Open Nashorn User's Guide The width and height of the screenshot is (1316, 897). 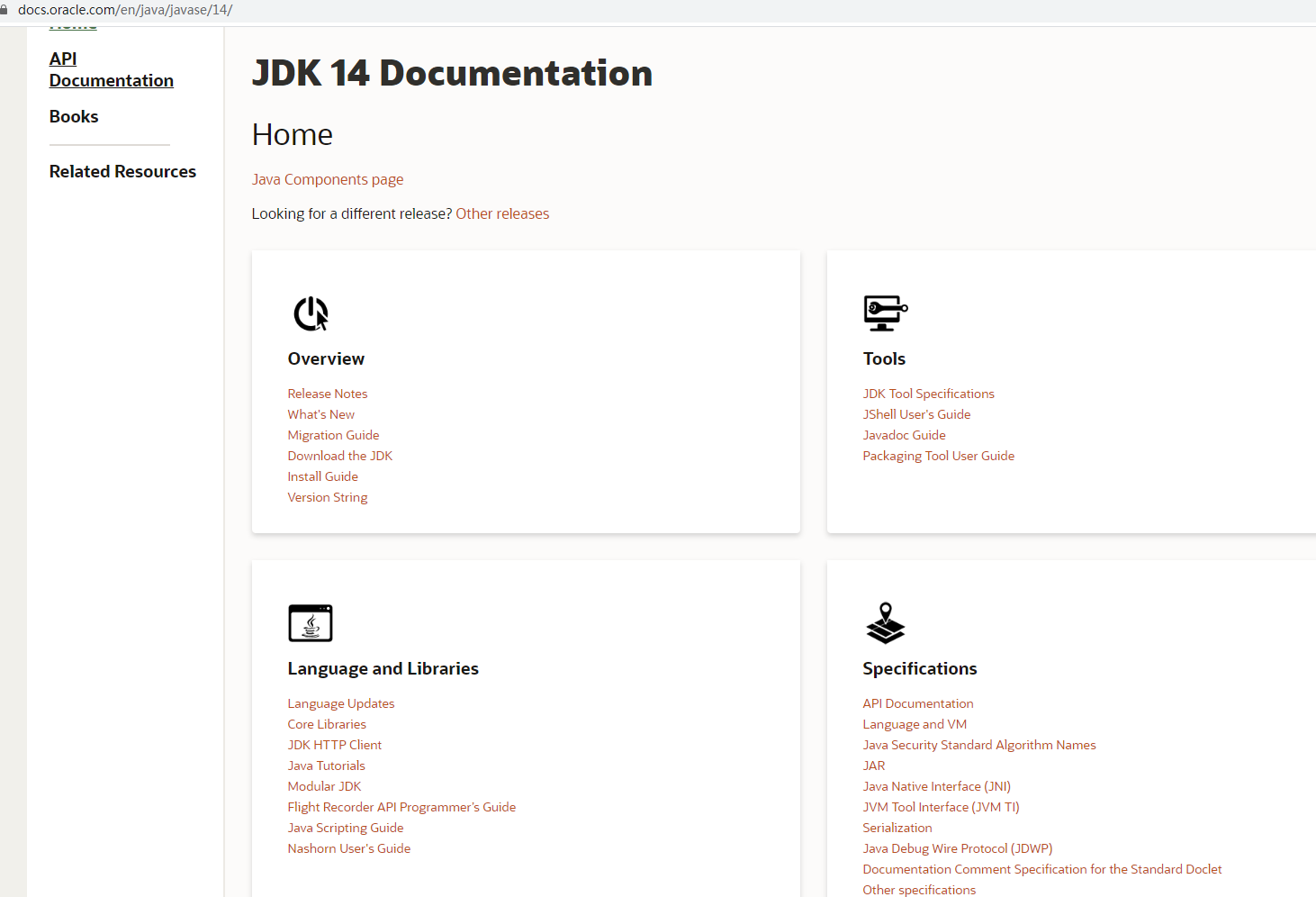[349, 848]
